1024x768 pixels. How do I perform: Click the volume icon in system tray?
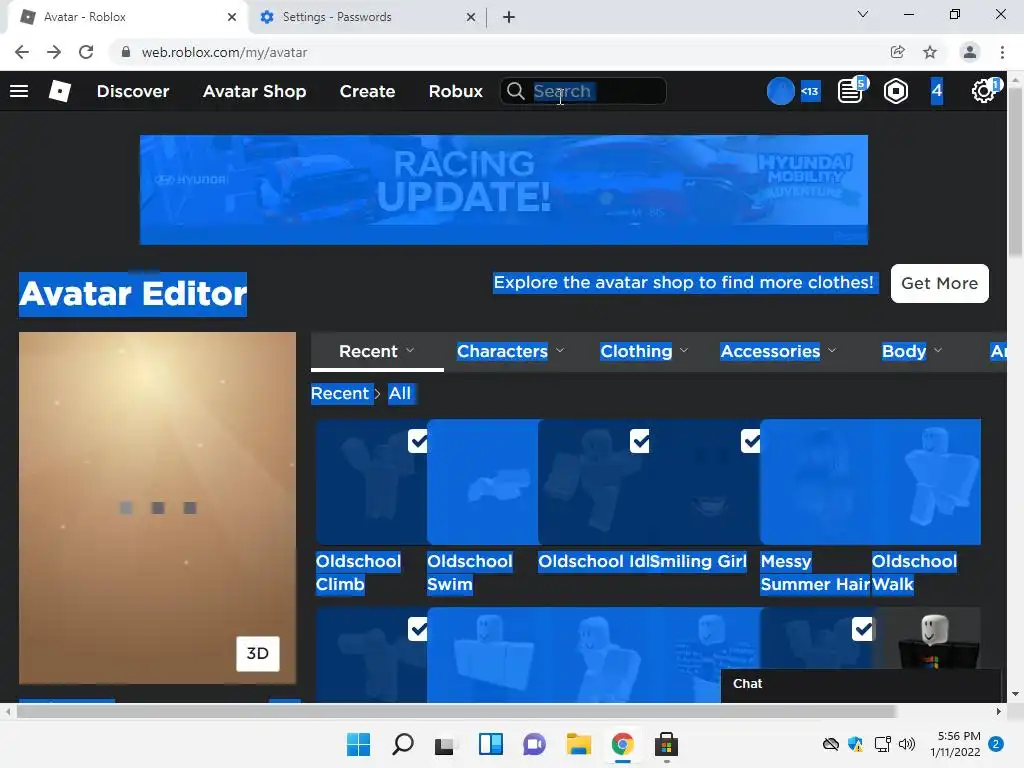click(906, 744)
